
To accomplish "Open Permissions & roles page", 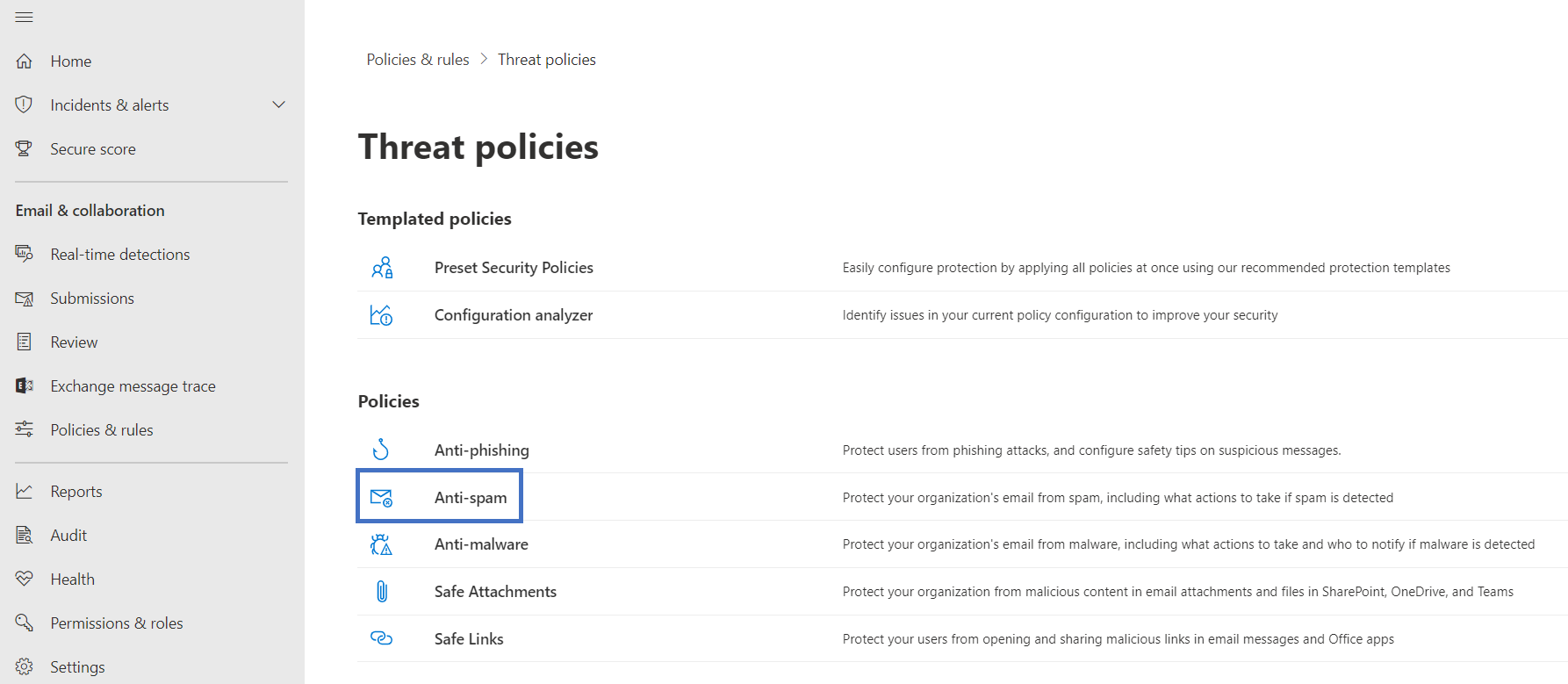I will click(x=116, y=623).
